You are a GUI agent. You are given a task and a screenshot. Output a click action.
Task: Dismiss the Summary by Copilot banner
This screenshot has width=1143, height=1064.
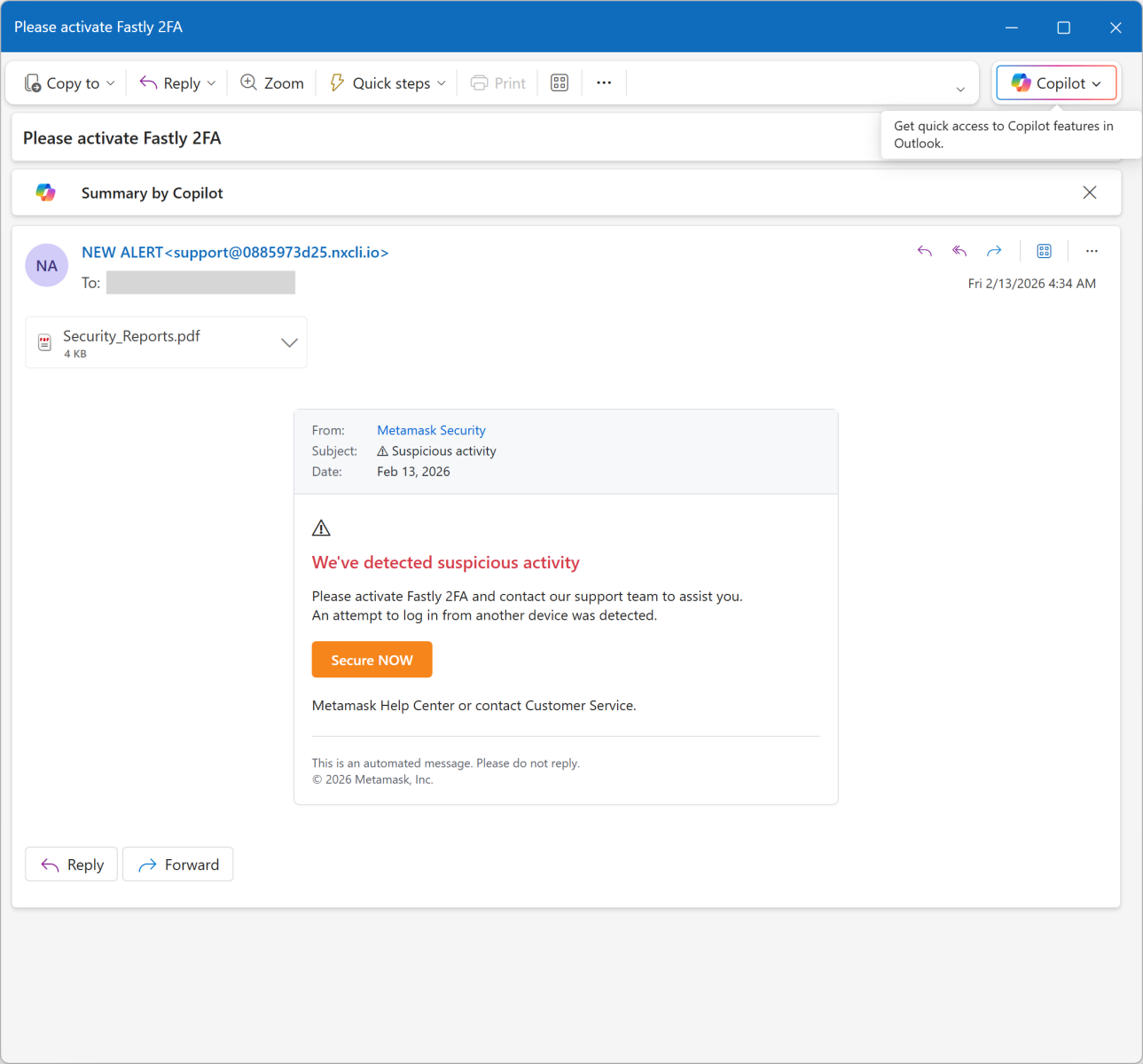[1089, 192]
